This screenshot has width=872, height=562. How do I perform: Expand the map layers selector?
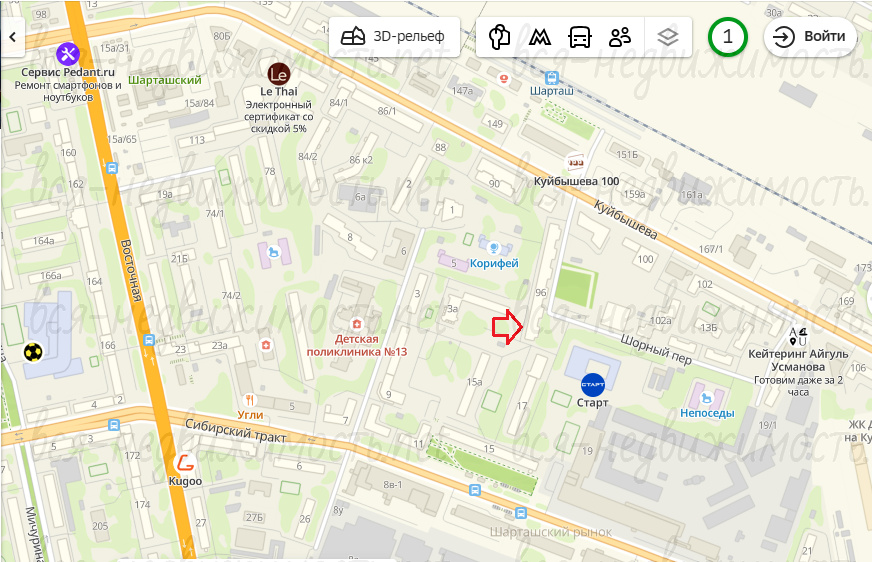point(668,37)
